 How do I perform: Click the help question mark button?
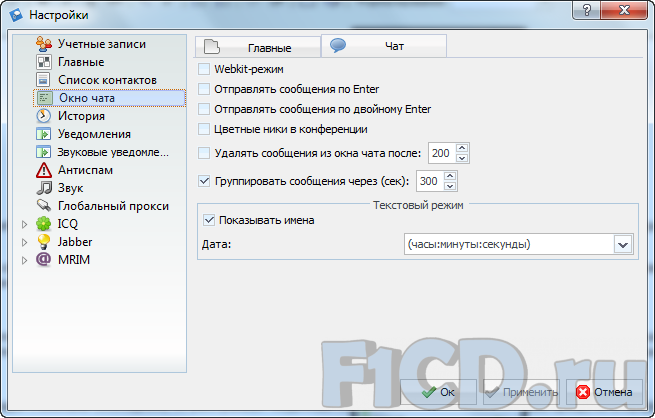[587, 10]
